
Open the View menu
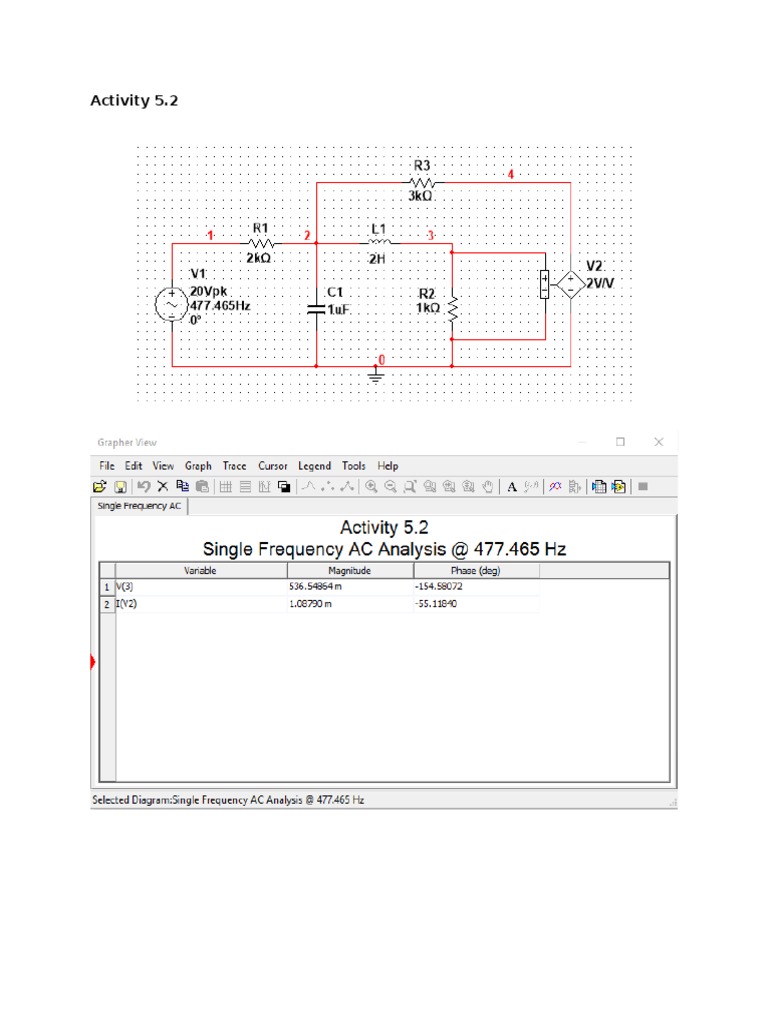[x=163, y=466]
